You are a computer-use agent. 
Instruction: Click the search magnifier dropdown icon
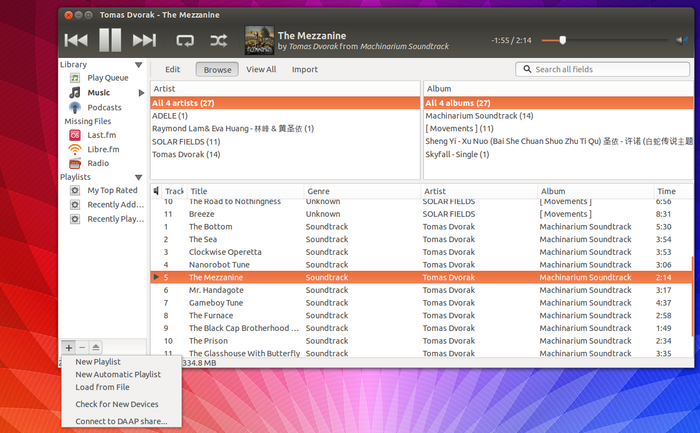(526, 69)
